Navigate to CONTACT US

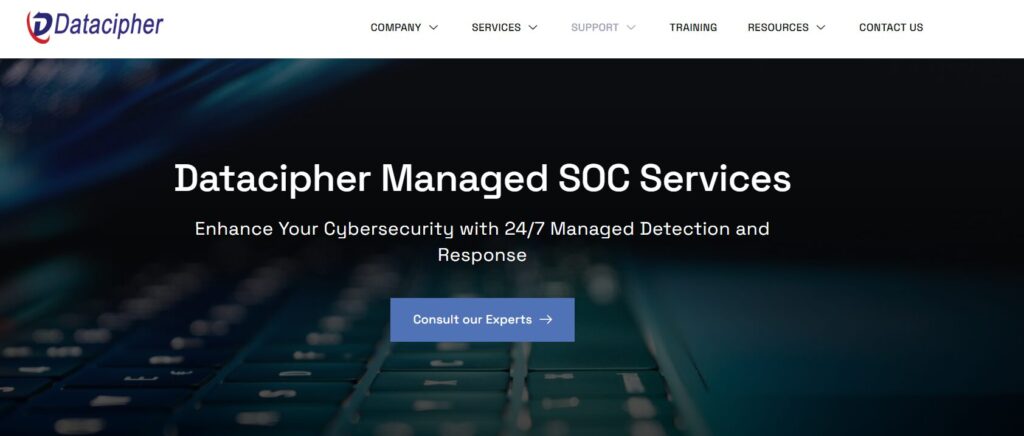coord(891,27)
